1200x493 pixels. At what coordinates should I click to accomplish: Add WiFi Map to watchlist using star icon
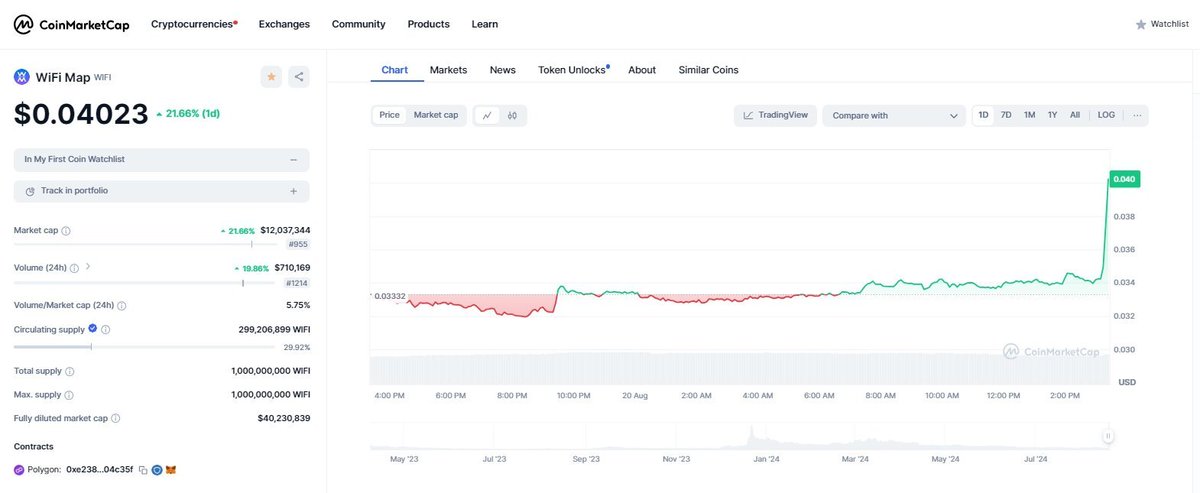(271, 77)
